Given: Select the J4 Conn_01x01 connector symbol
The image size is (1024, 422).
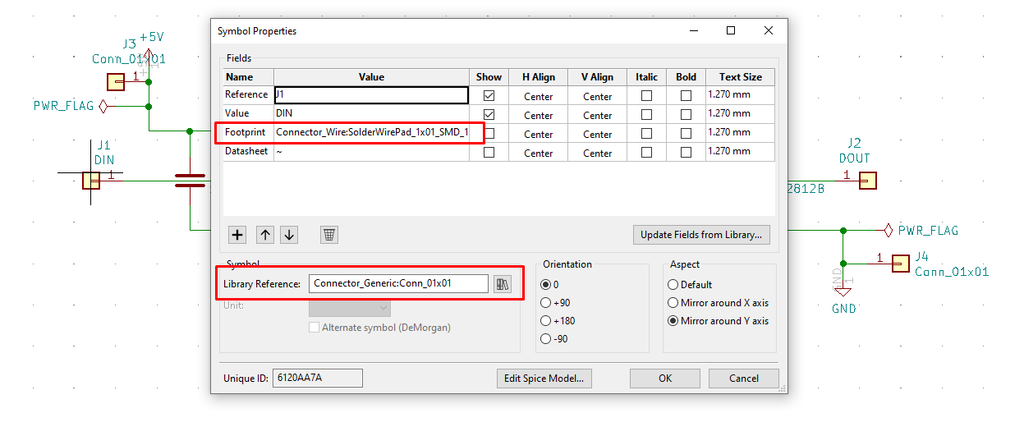Looking at the screenshot, I should pyautogui.click(x=901, y=263).
